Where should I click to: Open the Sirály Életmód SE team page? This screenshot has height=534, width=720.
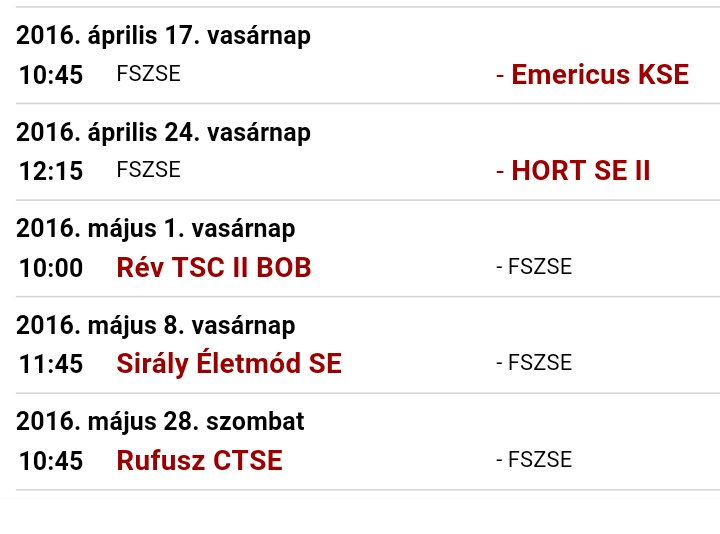(229, 364)
